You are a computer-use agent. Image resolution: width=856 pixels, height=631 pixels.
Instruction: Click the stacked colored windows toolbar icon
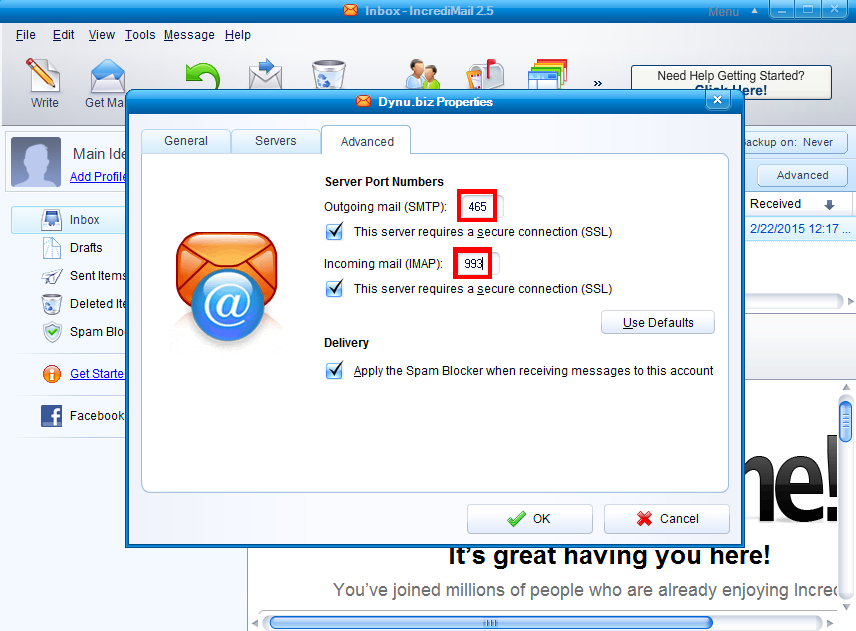[548, 74]
